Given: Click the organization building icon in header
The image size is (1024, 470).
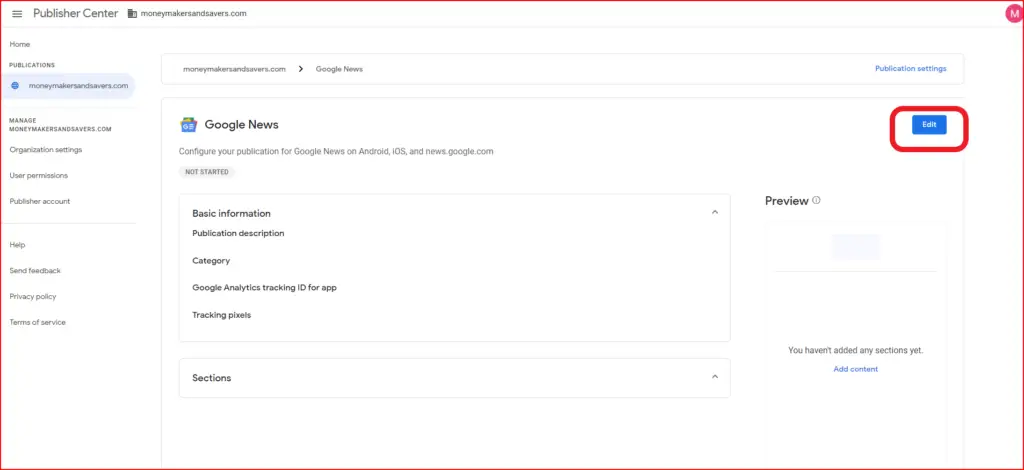Looking at the screenshot, I should point(133,13).
